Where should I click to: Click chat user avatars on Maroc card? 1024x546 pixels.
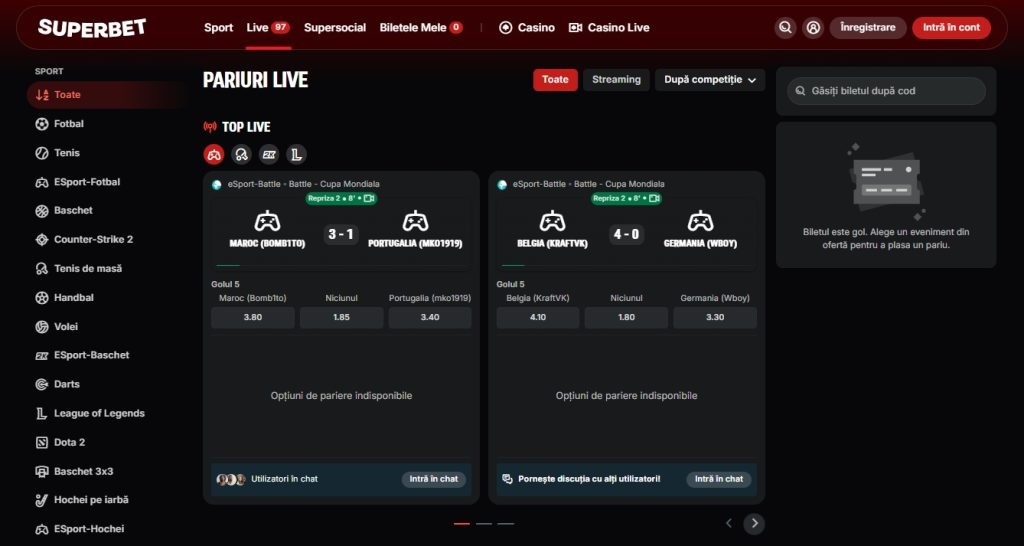(231, 479)
